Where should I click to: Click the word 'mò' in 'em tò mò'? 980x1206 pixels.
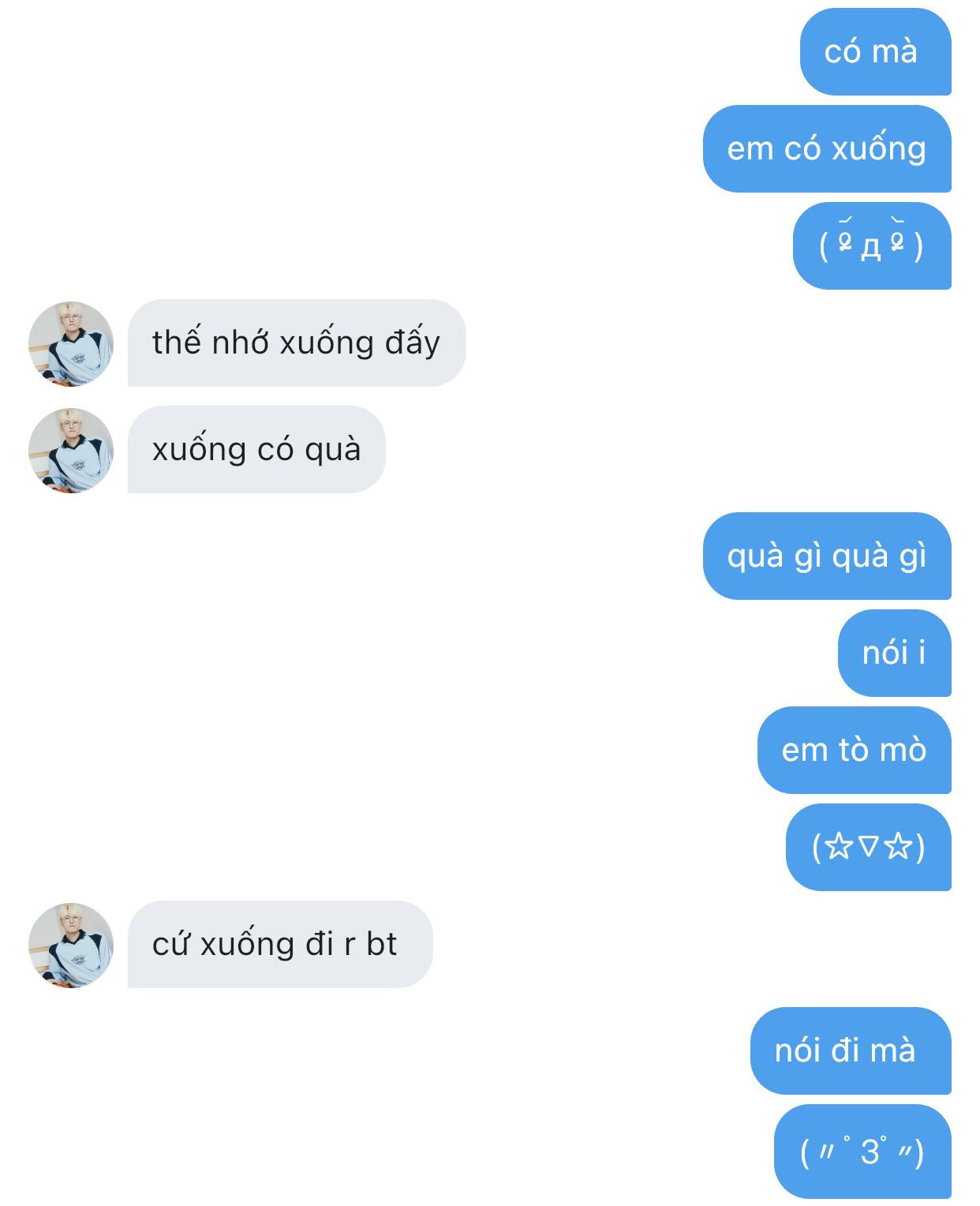[903, 750]
